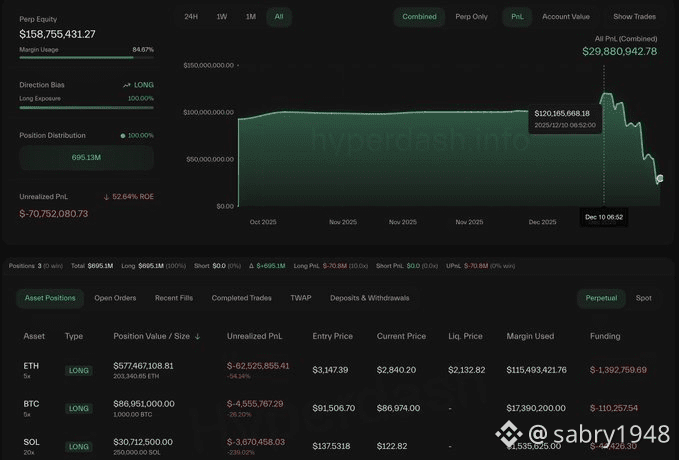Open the Recent Fills tab
The width and height of the screenshot is (679, 460).
coord(174,298)
